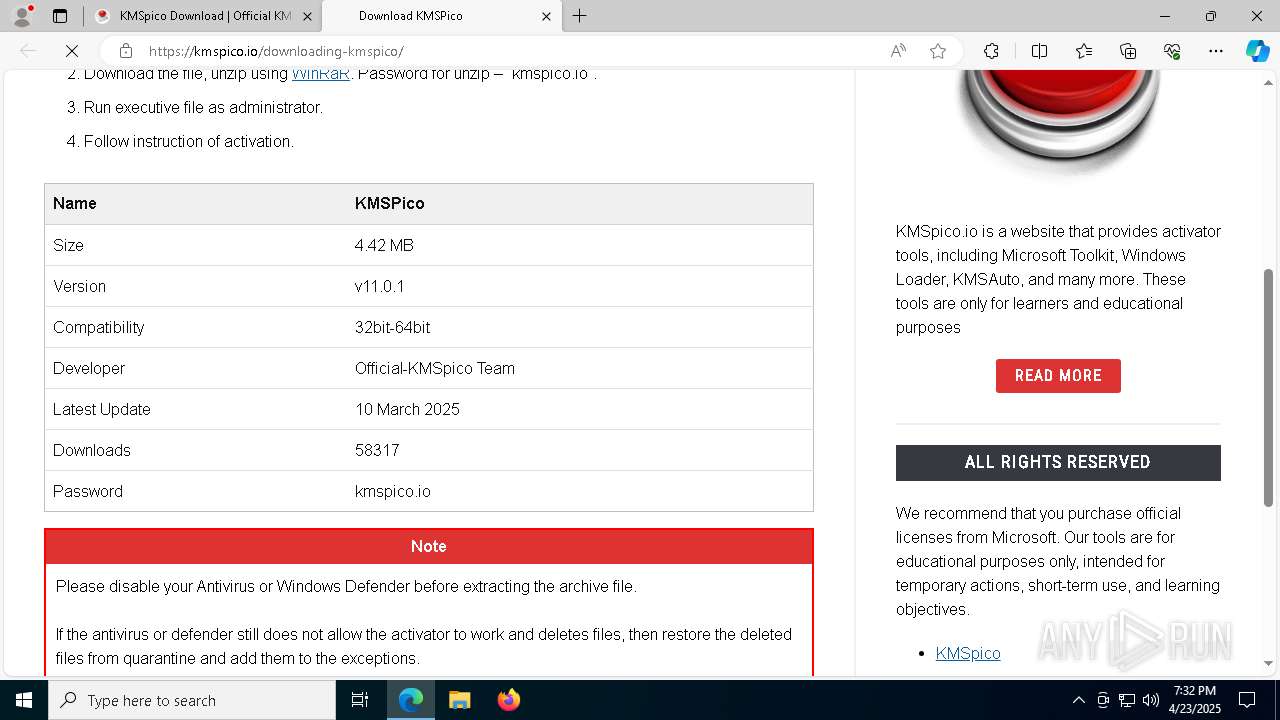Click the Name header cell
Screen dimensions: 1280x720
pos(196,204)
